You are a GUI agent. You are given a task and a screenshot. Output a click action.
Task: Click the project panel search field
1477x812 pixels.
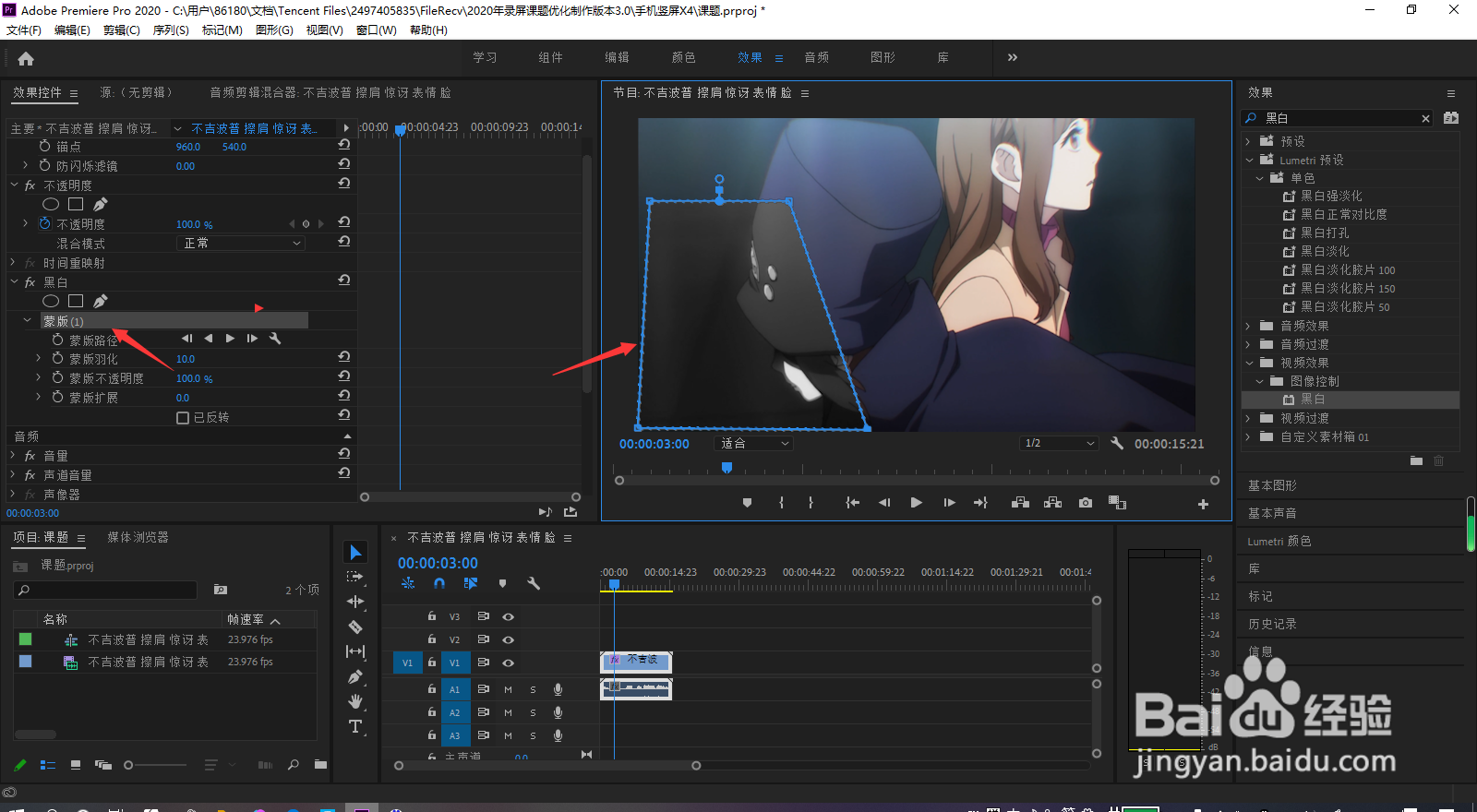[105, 590]
